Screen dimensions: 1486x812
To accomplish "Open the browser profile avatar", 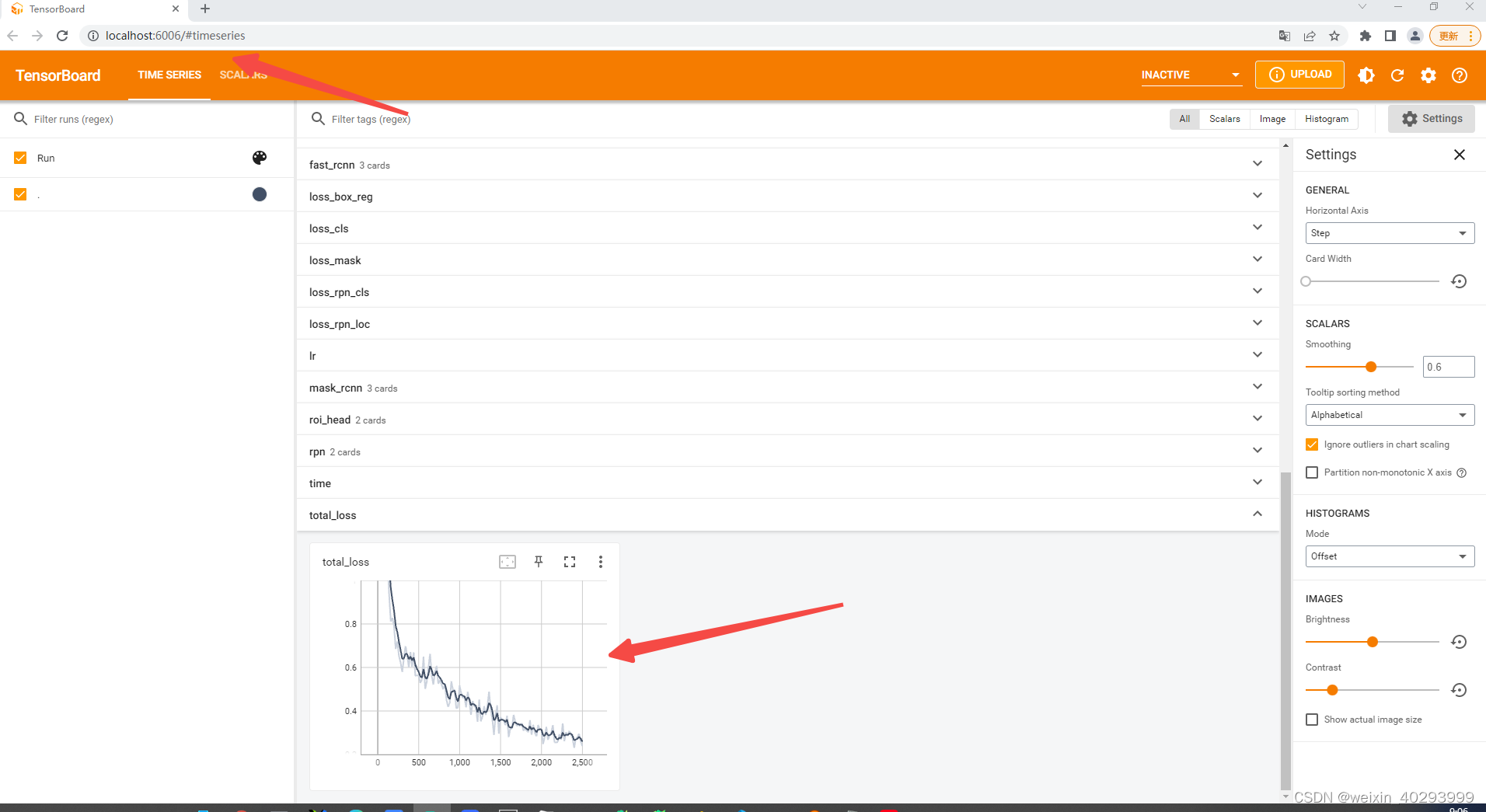I will click(1415, 36).
